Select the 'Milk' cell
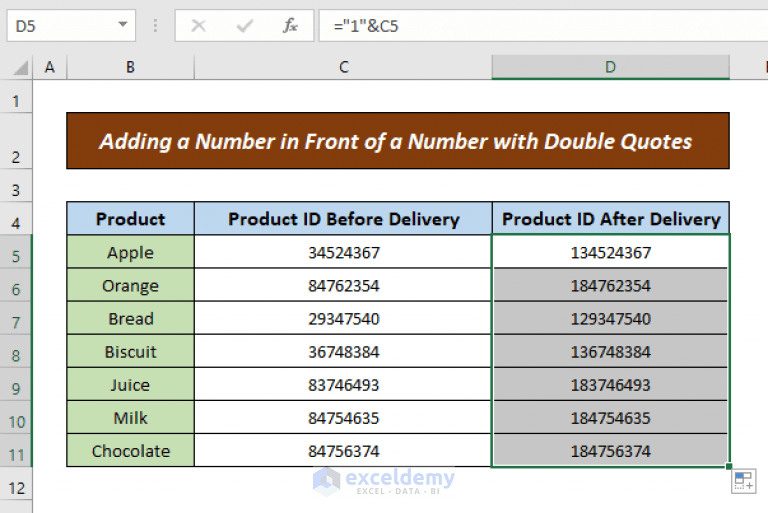This screenshot has height=513, width=768. 130,417
